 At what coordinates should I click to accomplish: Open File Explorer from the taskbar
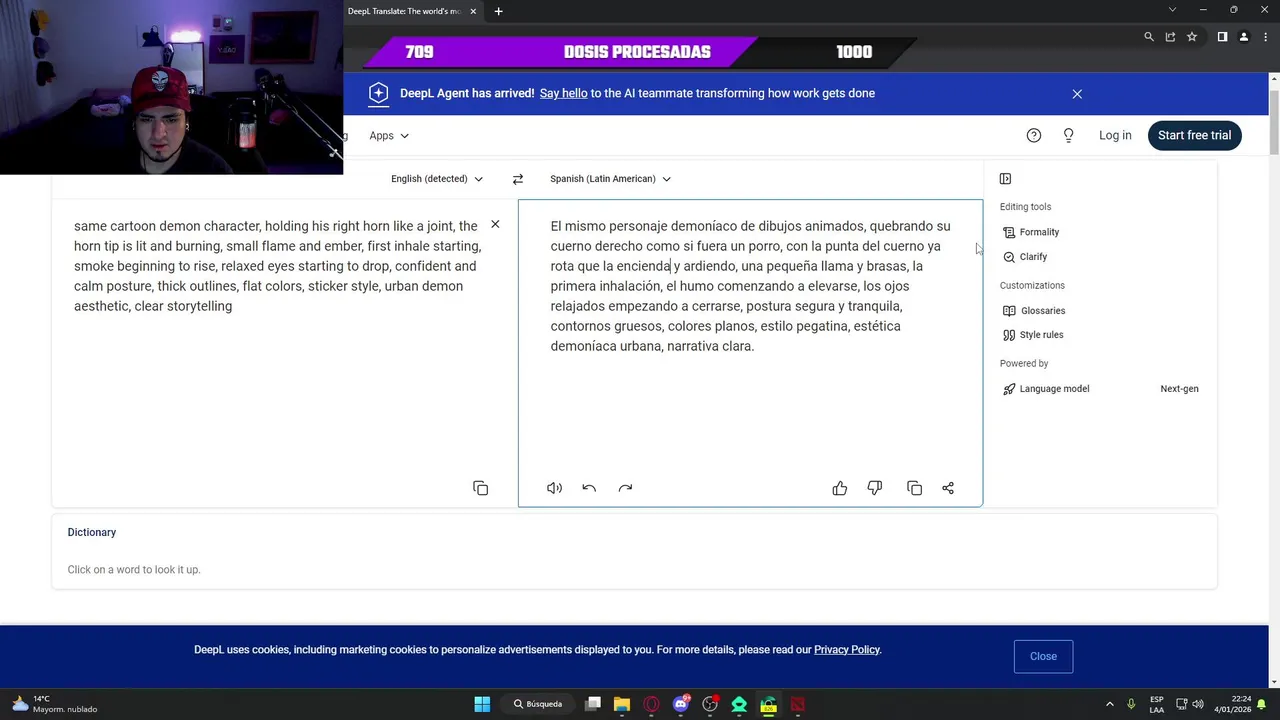click(x=622, y=704)
